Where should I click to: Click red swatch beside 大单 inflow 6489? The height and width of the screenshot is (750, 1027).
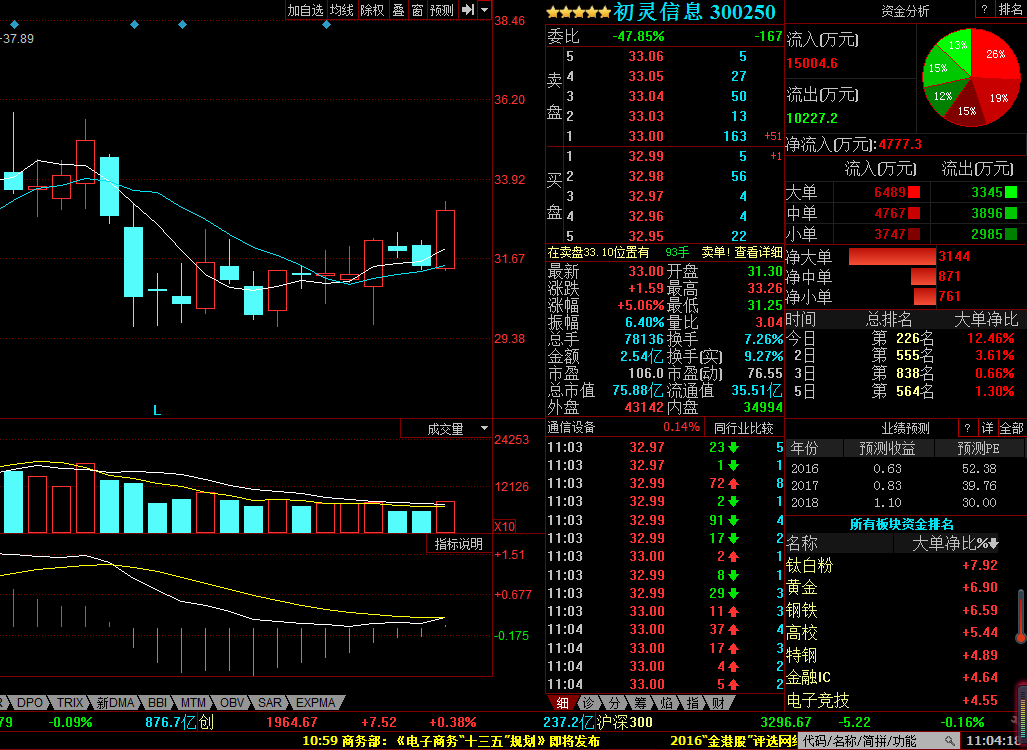coord(914,193)
